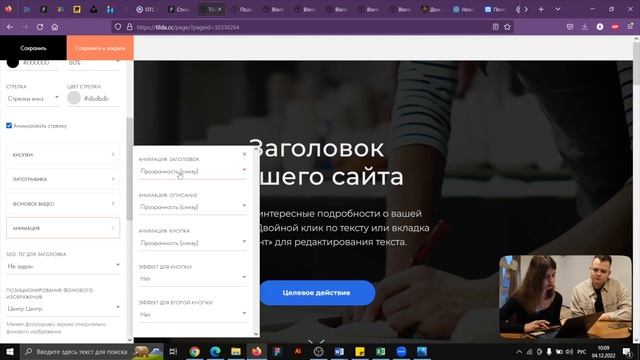640x360 pixels.
Task: Open the SEO тег для заголовка dropdown
Action: [x=63, y=266]
